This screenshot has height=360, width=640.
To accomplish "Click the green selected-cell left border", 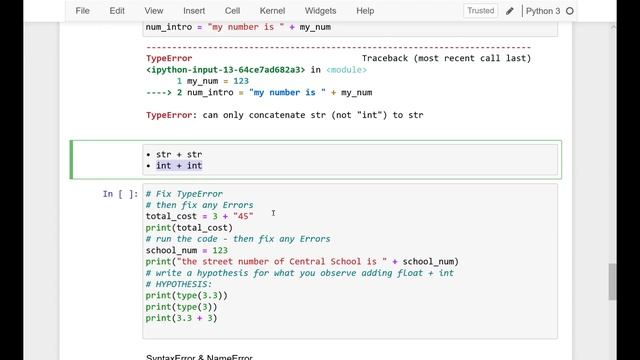I will click(71, 160).
